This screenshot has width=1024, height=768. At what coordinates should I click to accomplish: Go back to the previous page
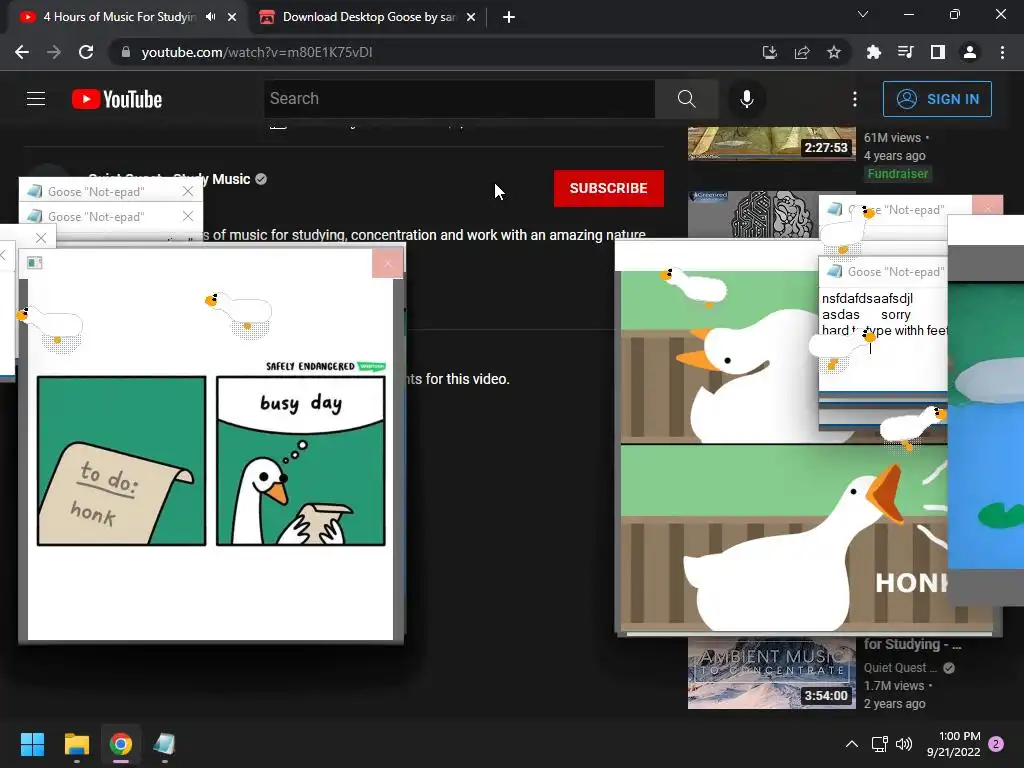[22, 52]
